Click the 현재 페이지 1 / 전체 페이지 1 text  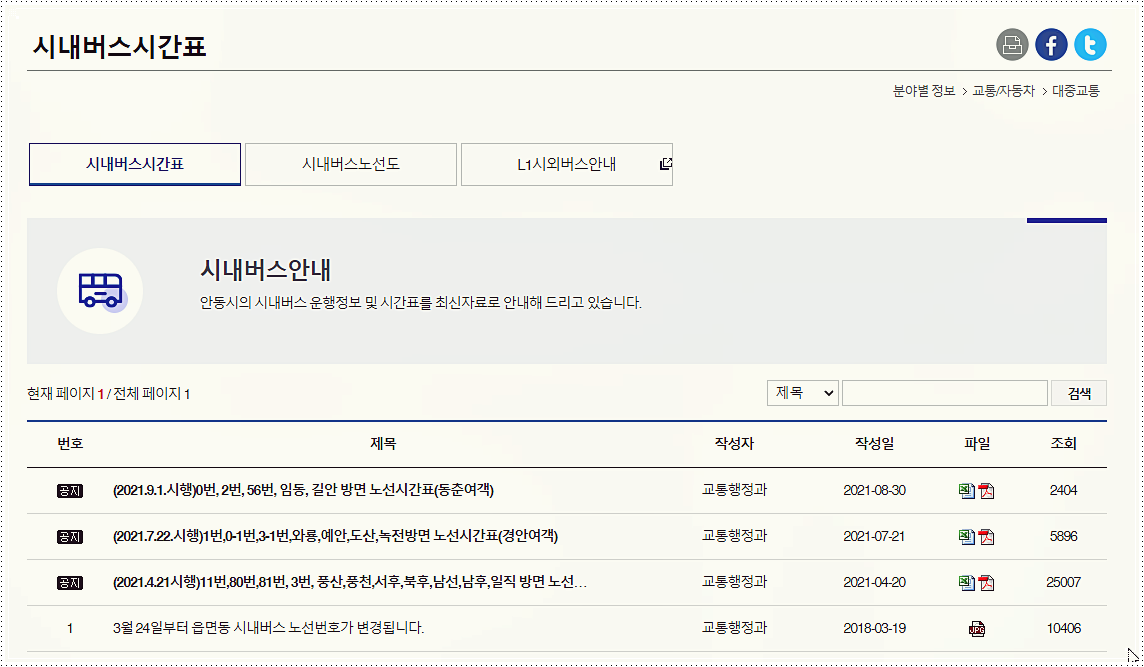[x=109, y=394]
